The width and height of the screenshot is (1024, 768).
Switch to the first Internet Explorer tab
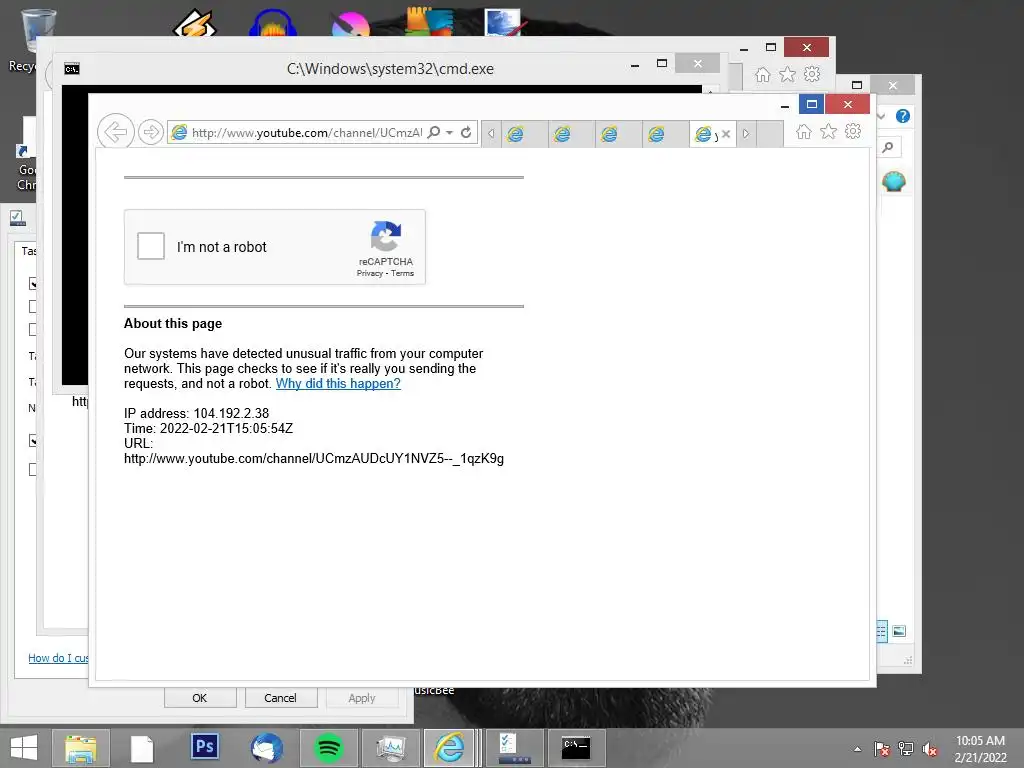point(524,134)
